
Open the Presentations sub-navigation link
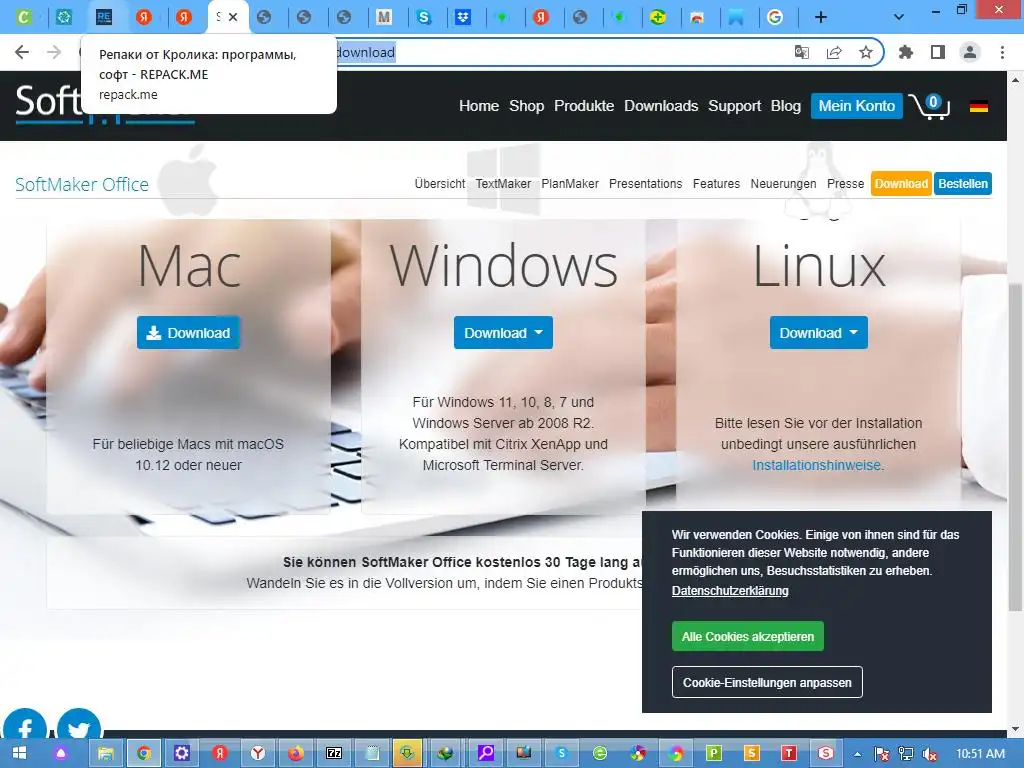pyautogui.click(x=645, y=184)
